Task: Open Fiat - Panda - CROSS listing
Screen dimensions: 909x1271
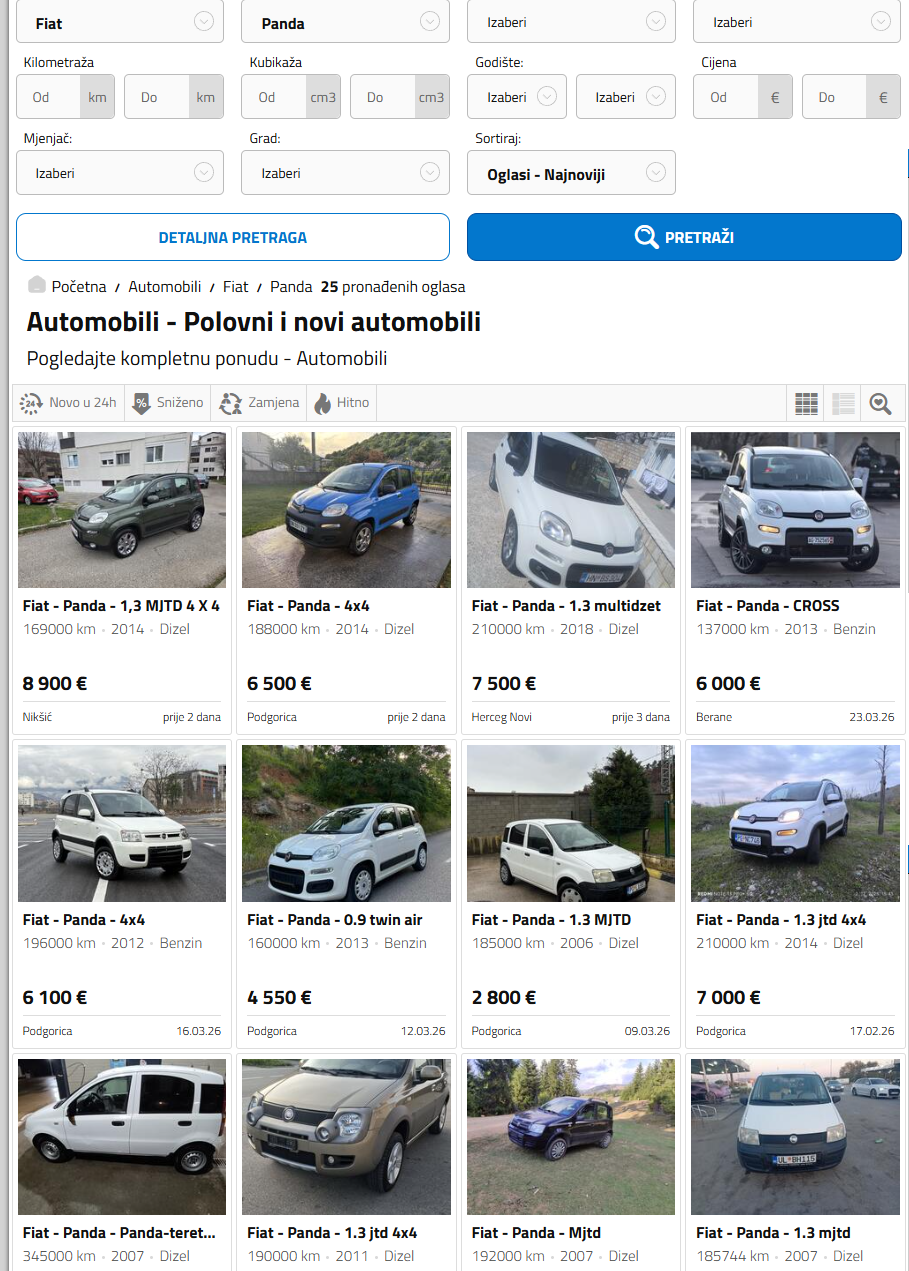Action: click(768, 606)
